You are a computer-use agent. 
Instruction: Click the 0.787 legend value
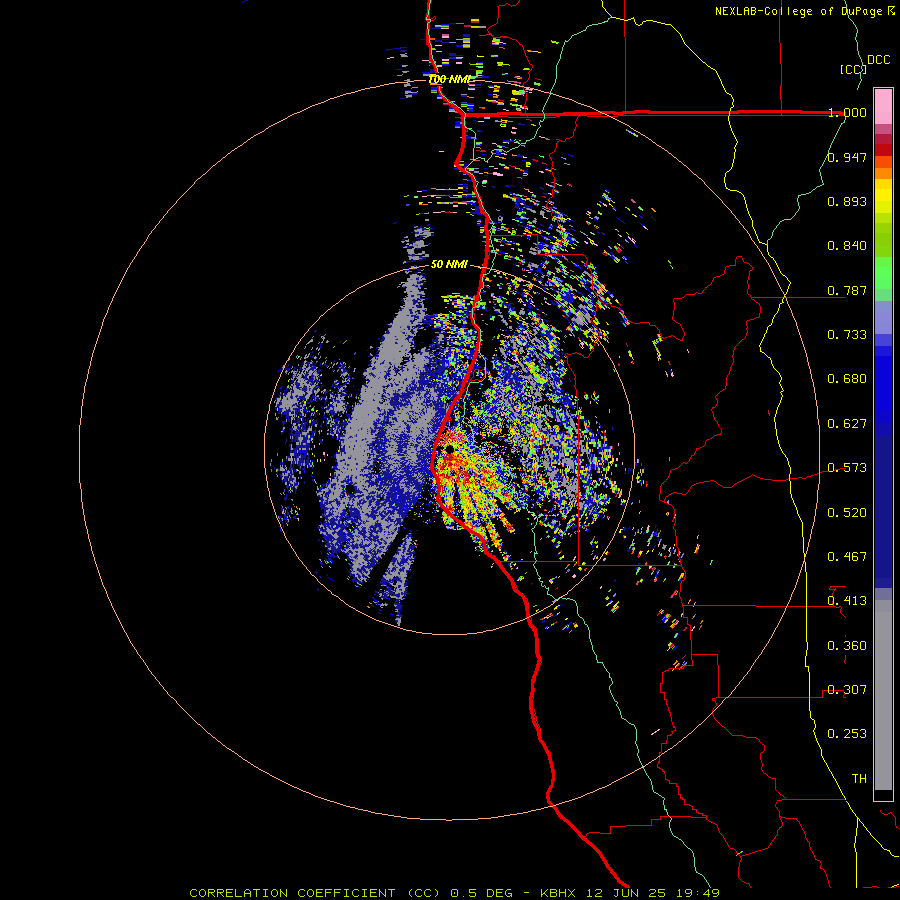tap(847, 290)
